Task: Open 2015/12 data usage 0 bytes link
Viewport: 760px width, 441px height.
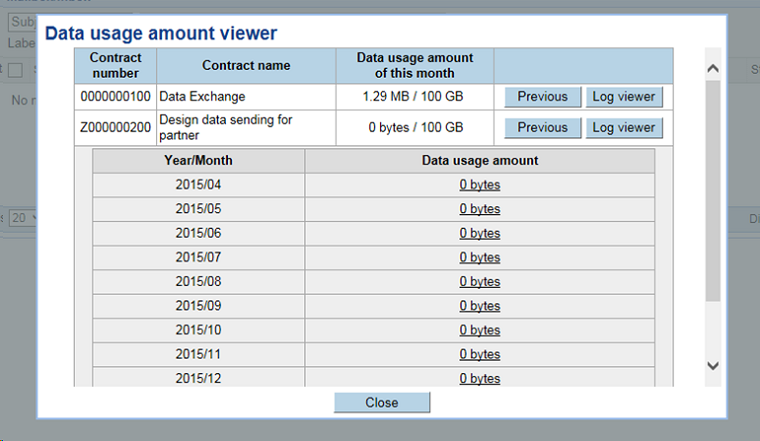Action: [x=480, y=378]
